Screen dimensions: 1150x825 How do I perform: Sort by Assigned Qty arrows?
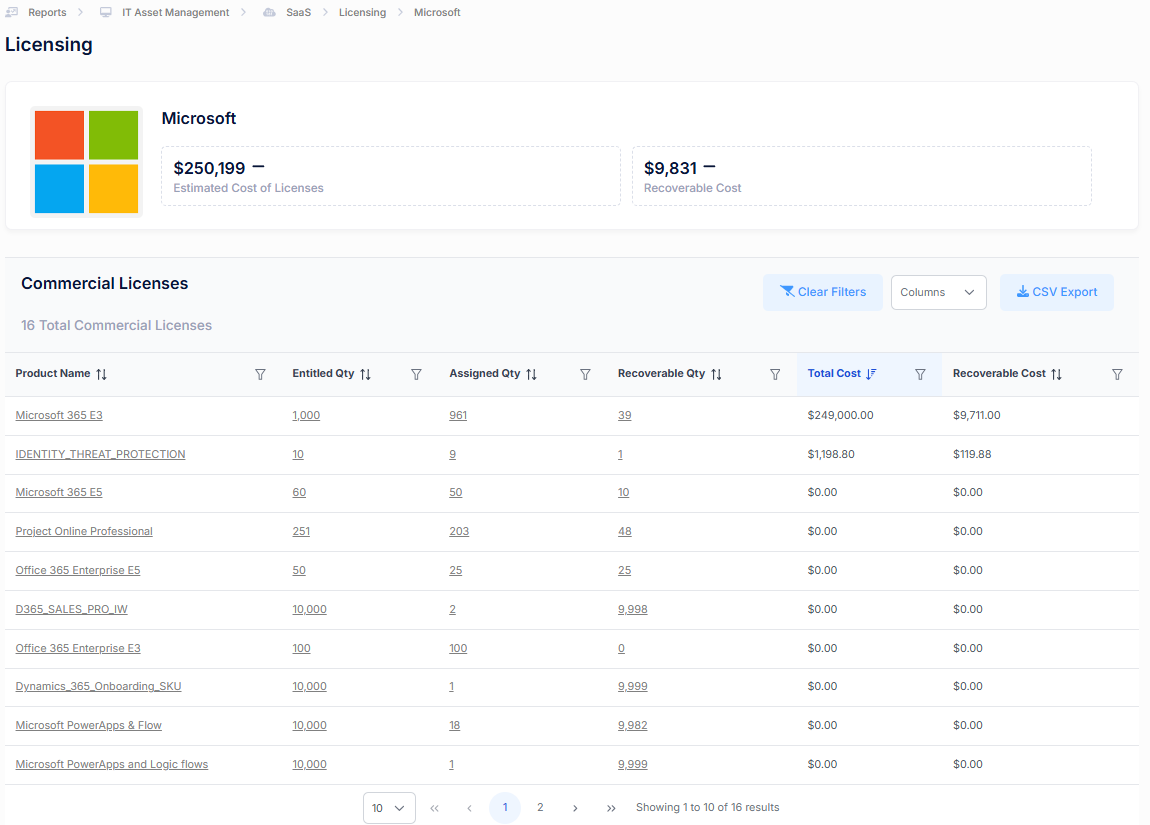click(532, 374)
